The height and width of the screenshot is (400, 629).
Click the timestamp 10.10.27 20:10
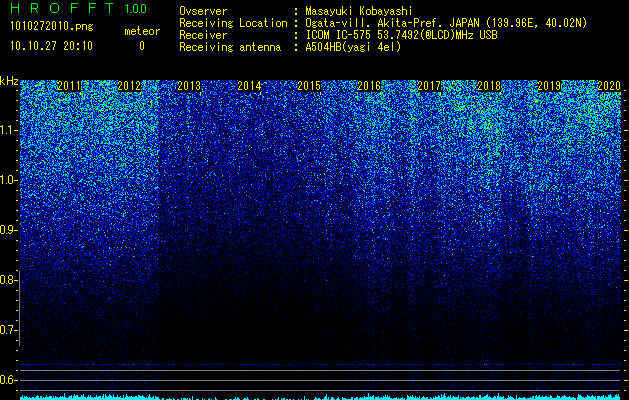point(51,46)
